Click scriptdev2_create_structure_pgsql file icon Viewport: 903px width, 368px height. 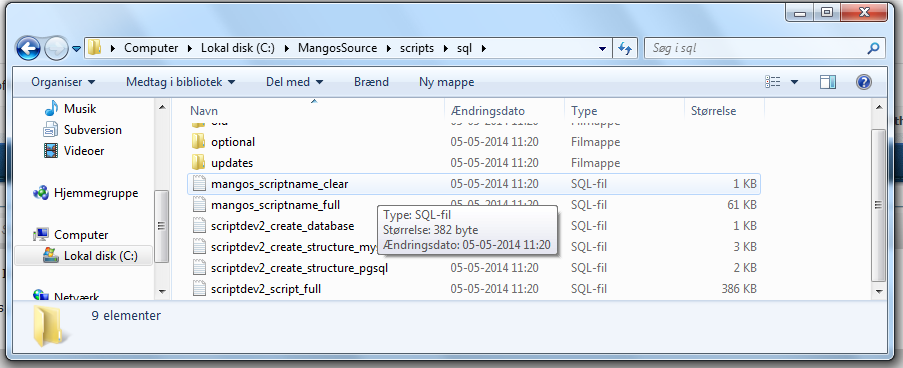[x=199, y=268]
